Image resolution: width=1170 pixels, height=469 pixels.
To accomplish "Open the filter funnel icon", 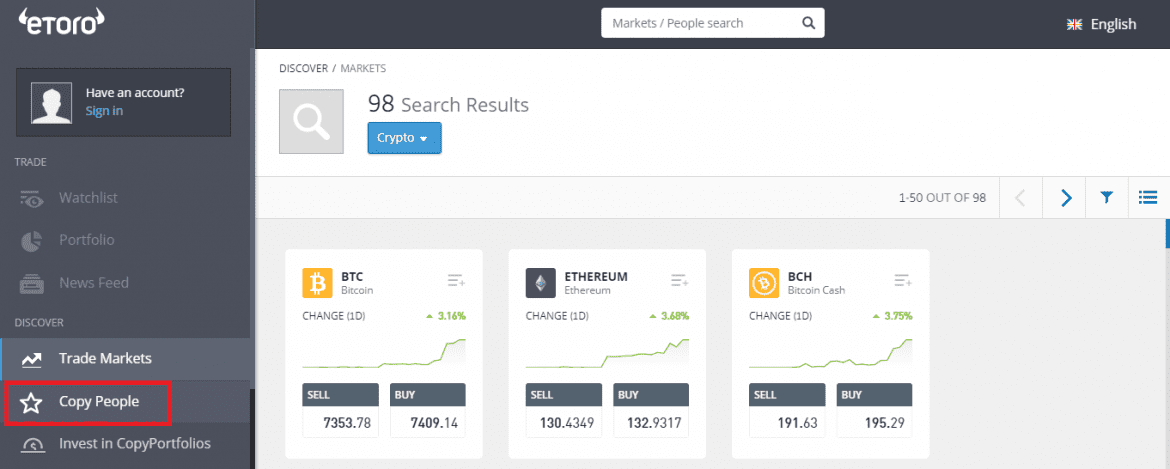I will point(1107,198).
